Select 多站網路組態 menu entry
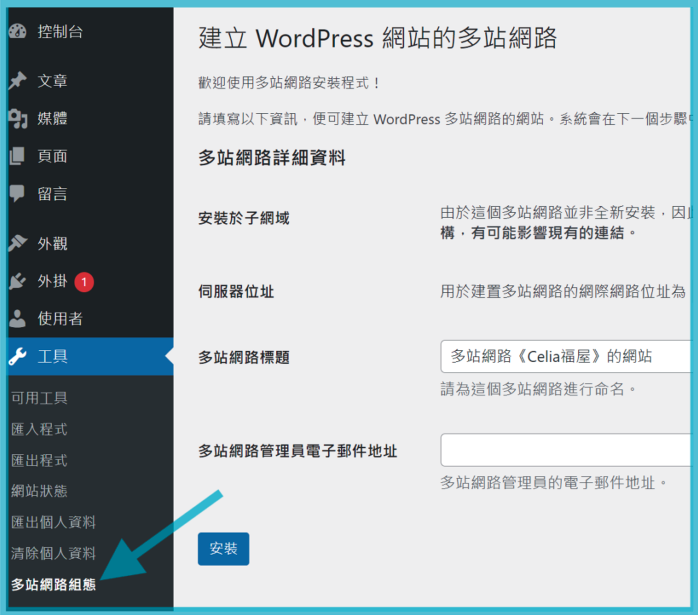 pos(53,584)
